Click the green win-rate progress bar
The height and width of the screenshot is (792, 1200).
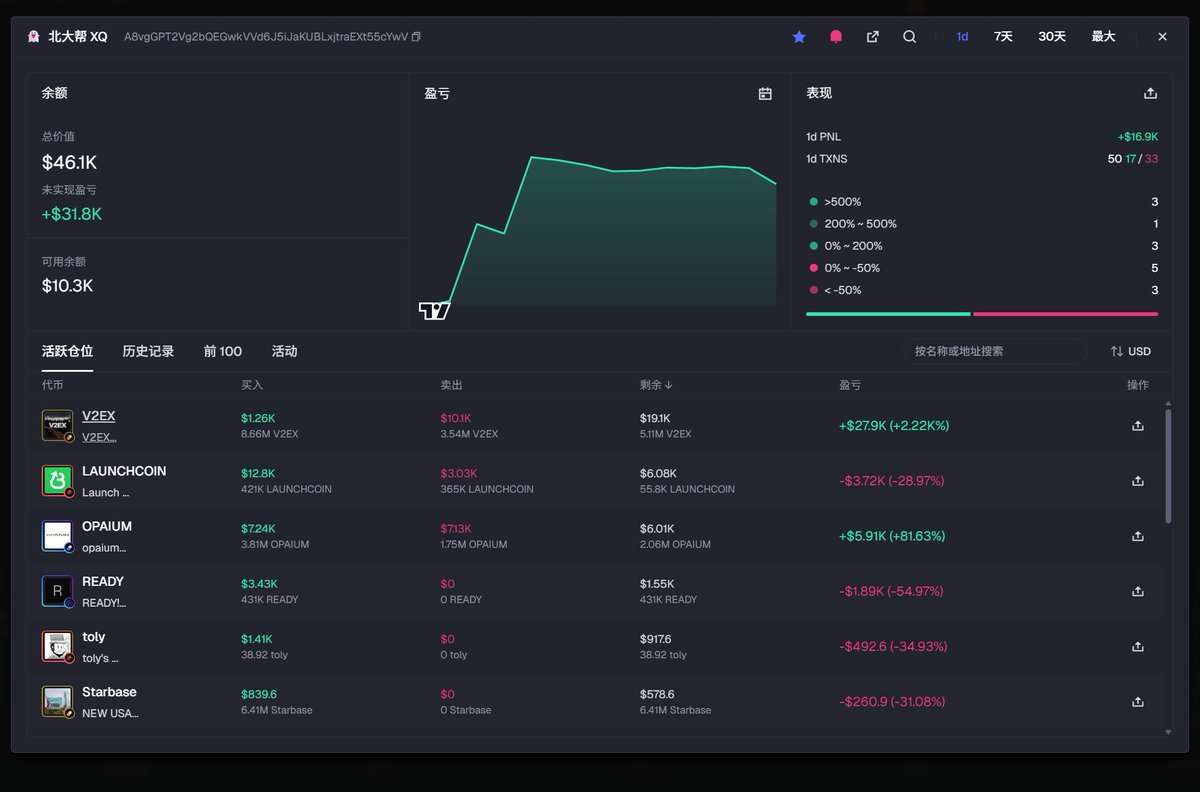tap(888, 314)
